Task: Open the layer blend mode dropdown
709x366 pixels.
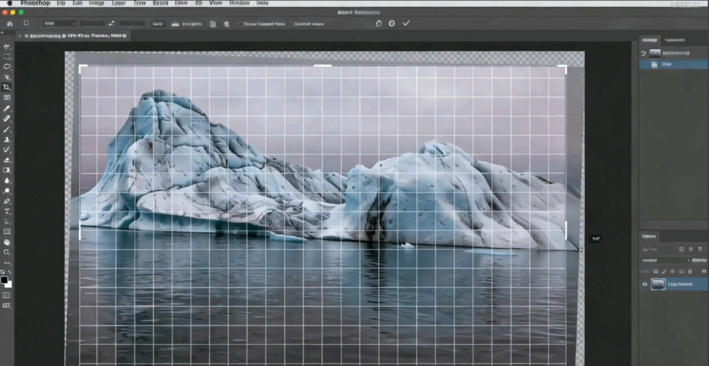Action: (x=665, y=261)
